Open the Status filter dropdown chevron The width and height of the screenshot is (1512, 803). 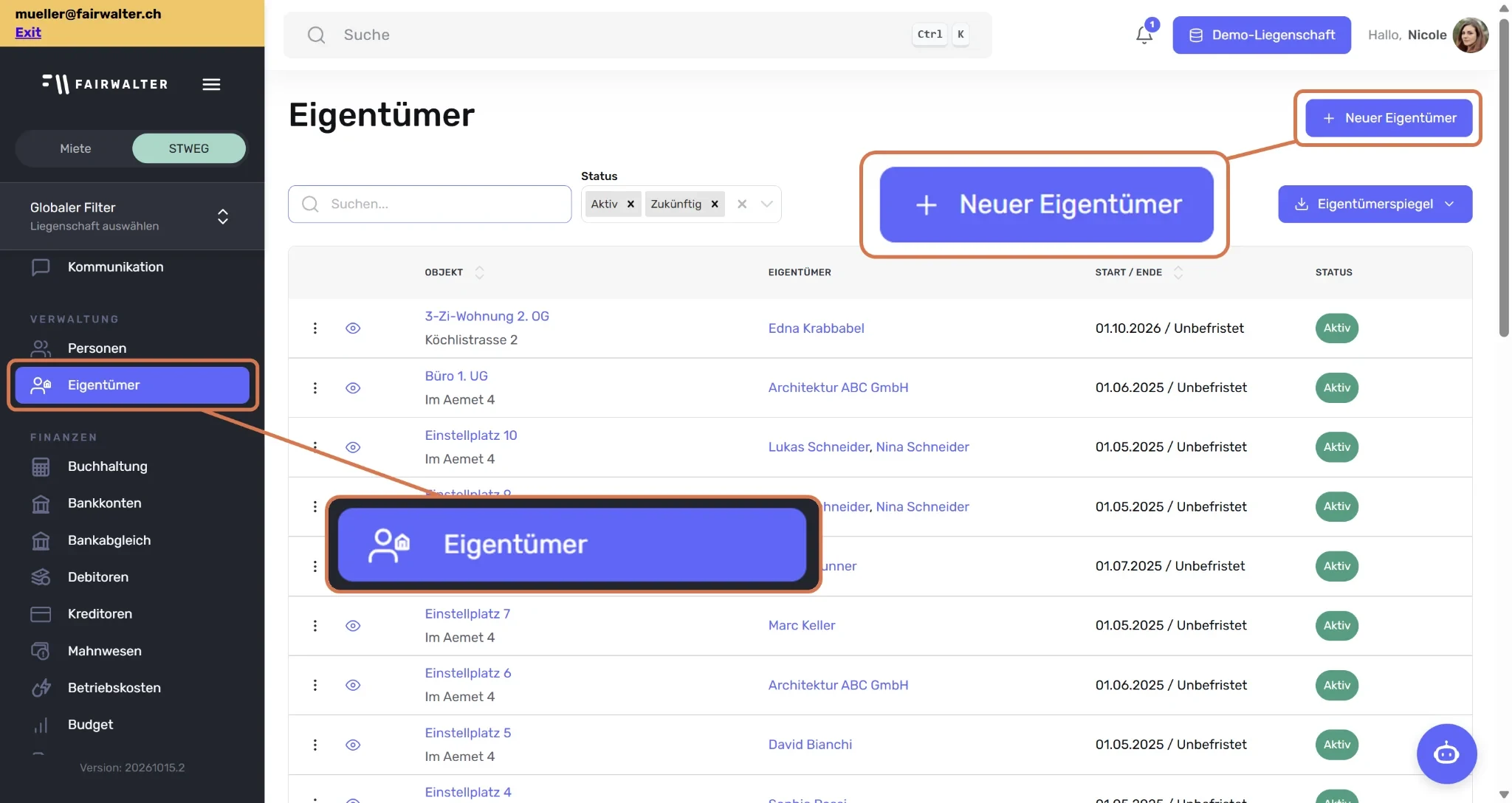pos(766,204)
